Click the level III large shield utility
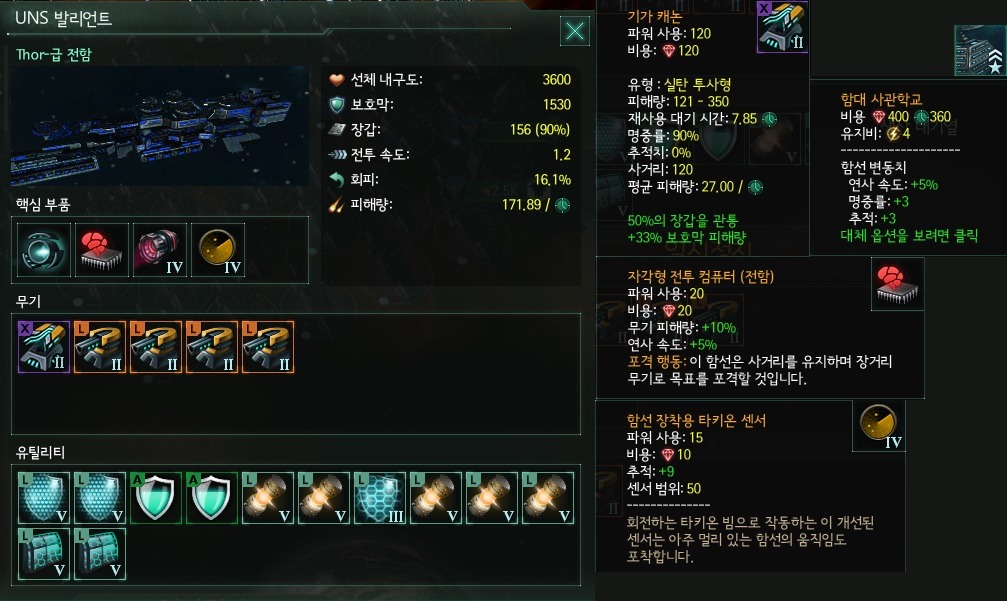 (x=380, y=498)
